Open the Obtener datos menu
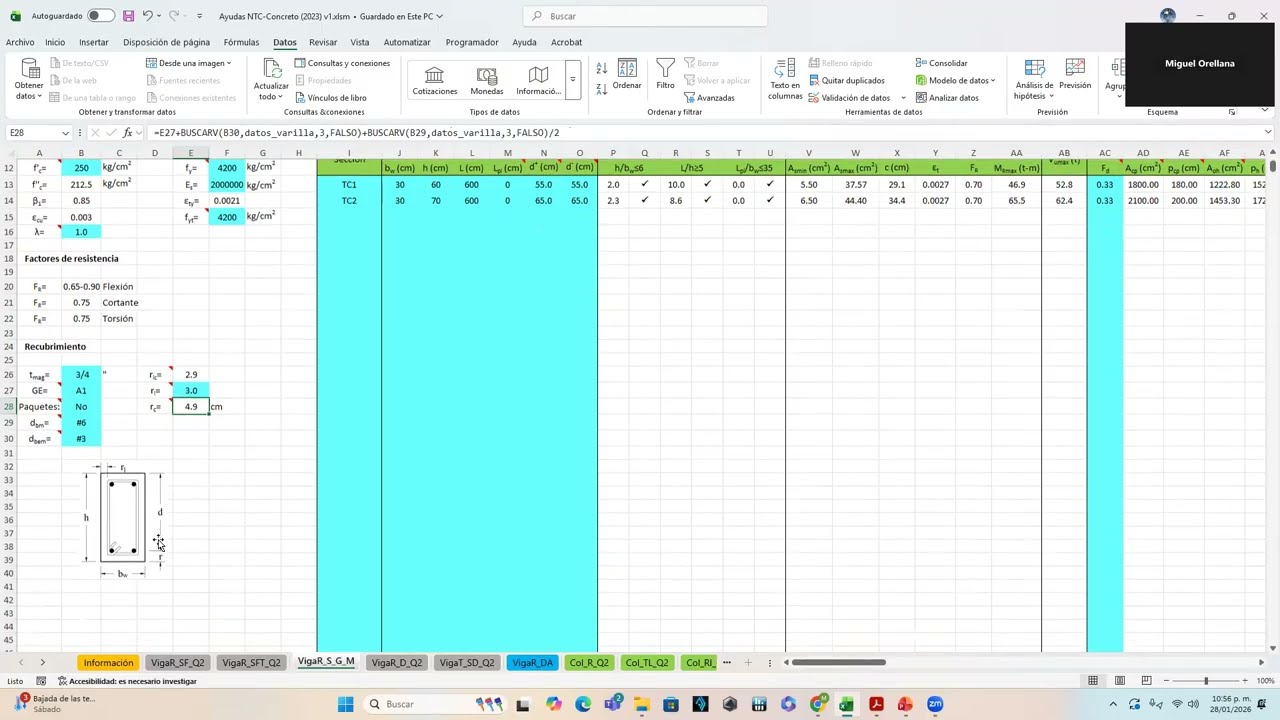The image size is (1280, 720). pos(29,79)
